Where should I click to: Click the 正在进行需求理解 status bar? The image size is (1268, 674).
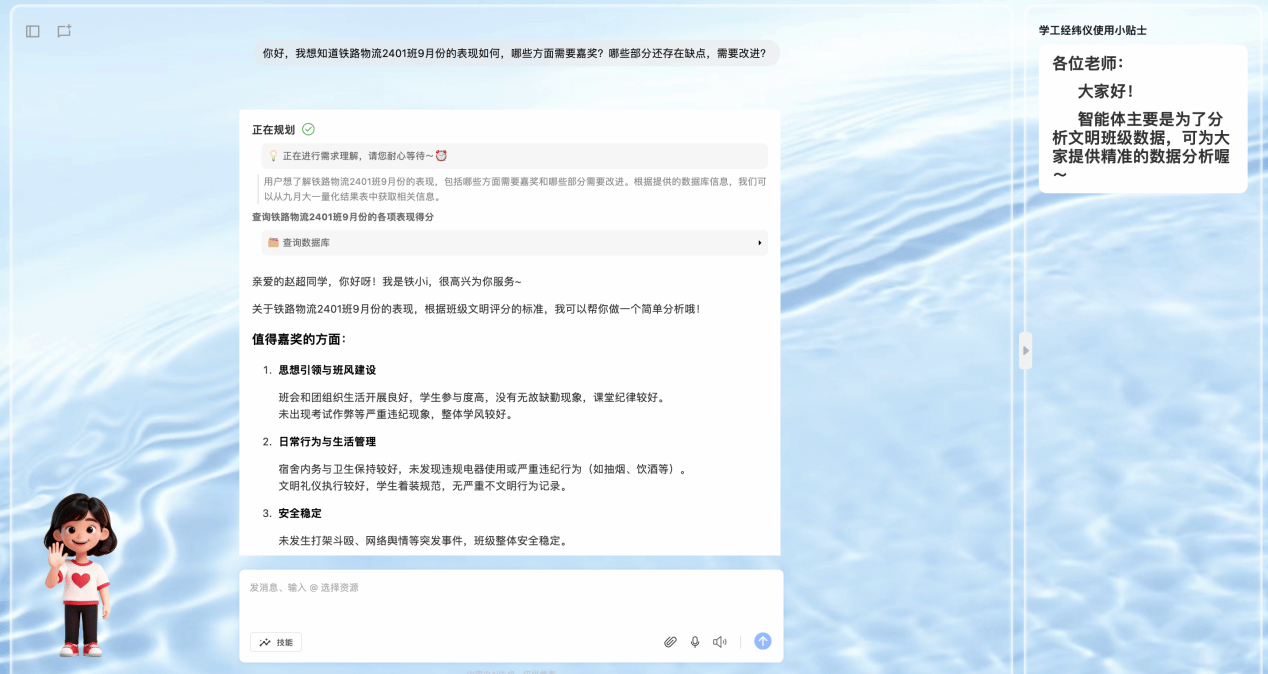(x=514, y=156)
